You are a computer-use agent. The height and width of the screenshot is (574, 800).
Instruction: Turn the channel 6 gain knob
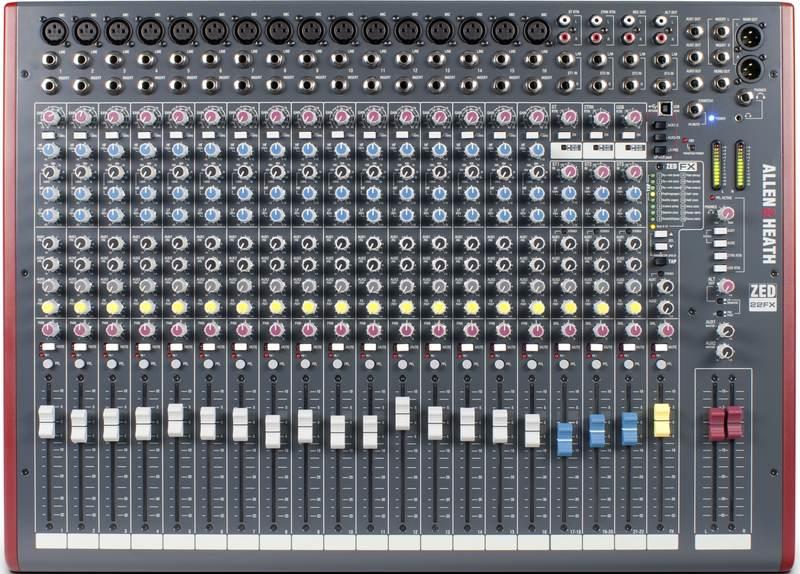click(211, 117)
